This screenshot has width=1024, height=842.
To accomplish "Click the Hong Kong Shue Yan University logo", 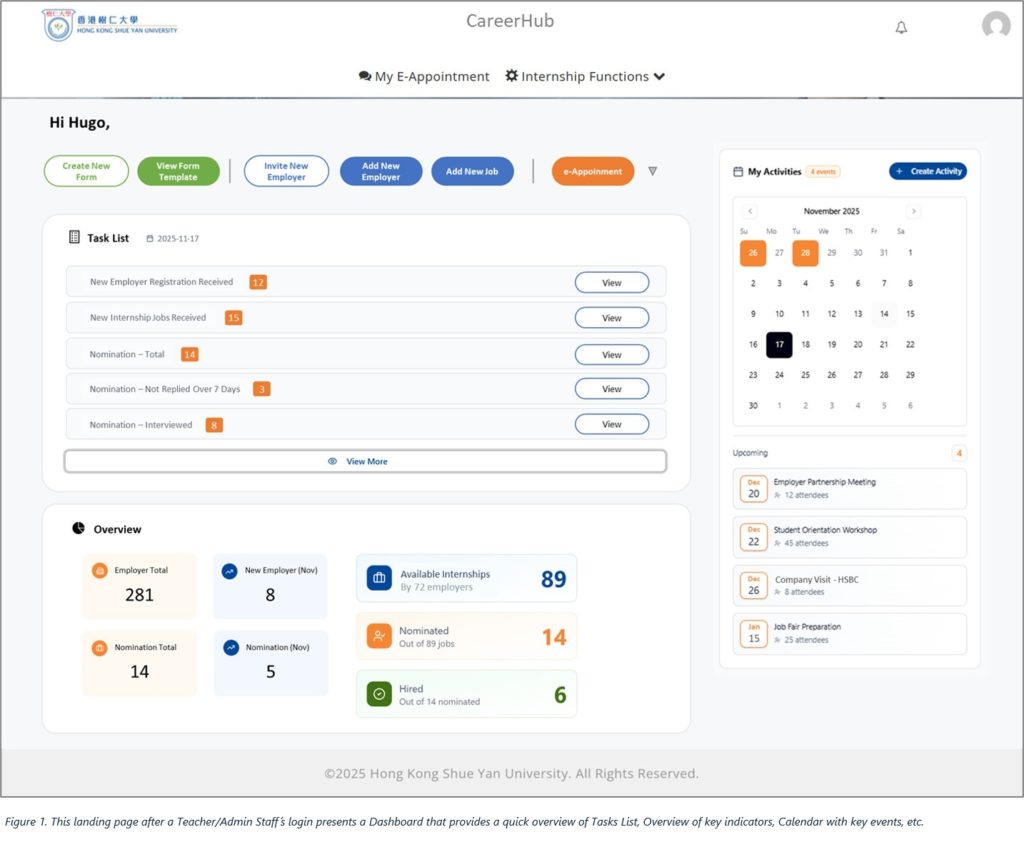I will 110,25.
